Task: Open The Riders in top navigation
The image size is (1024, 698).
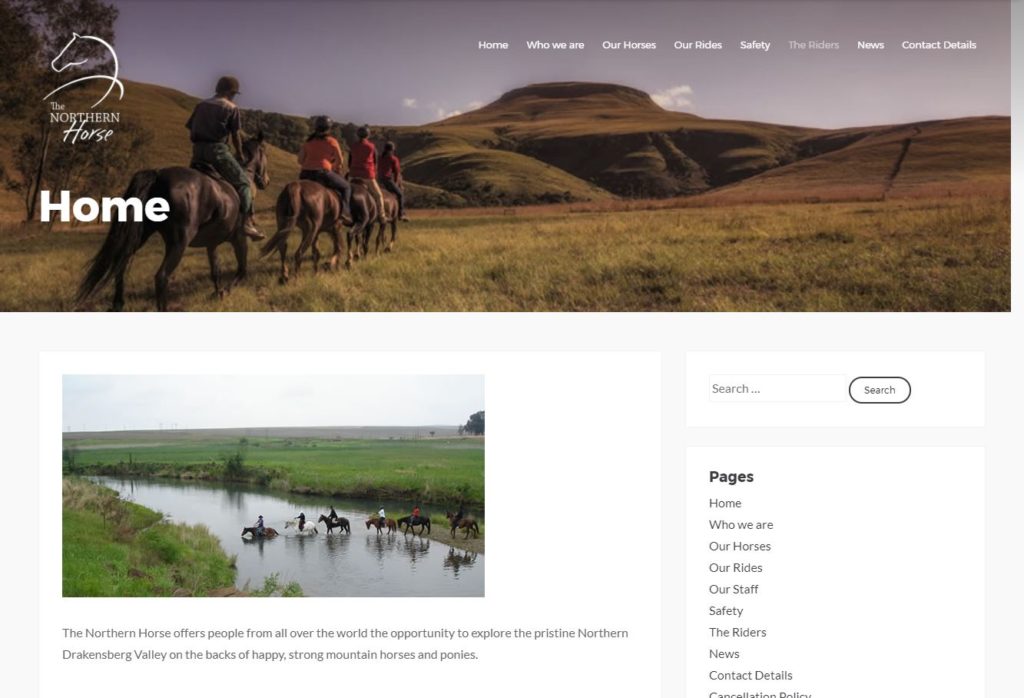Action: tap(814, 45)
